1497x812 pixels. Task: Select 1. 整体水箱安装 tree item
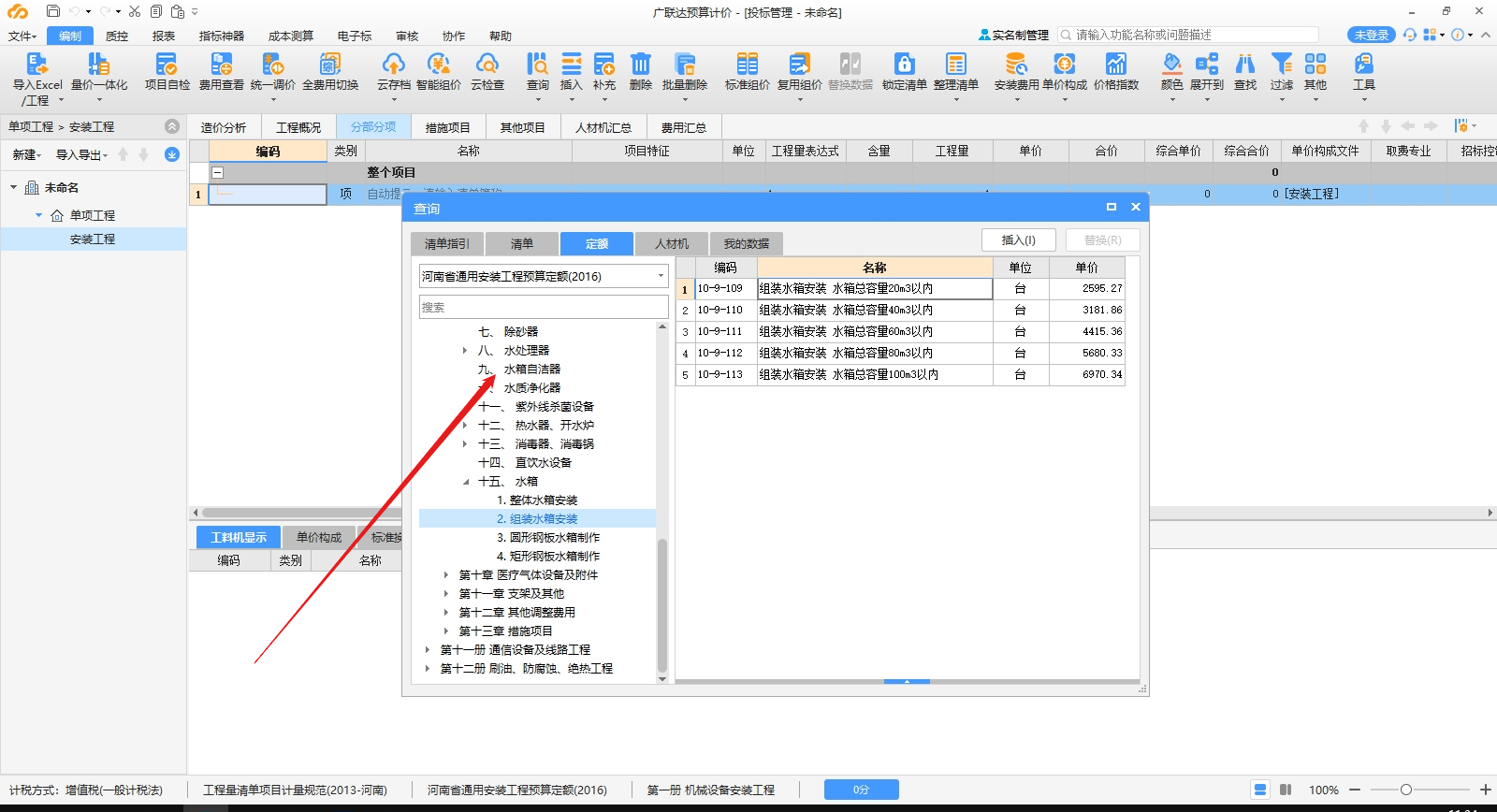pyautogui.click(x=537, y=500)
